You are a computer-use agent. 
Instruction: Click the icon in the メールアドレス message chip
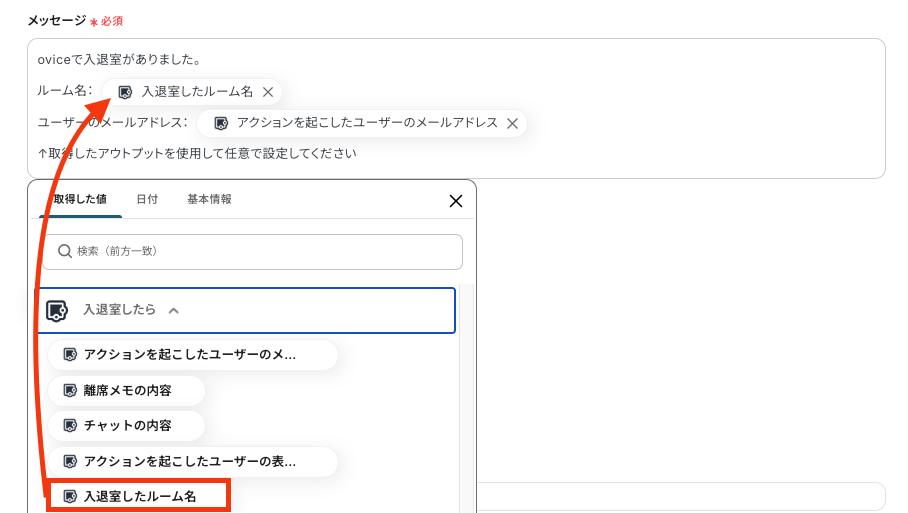point(221,123)
